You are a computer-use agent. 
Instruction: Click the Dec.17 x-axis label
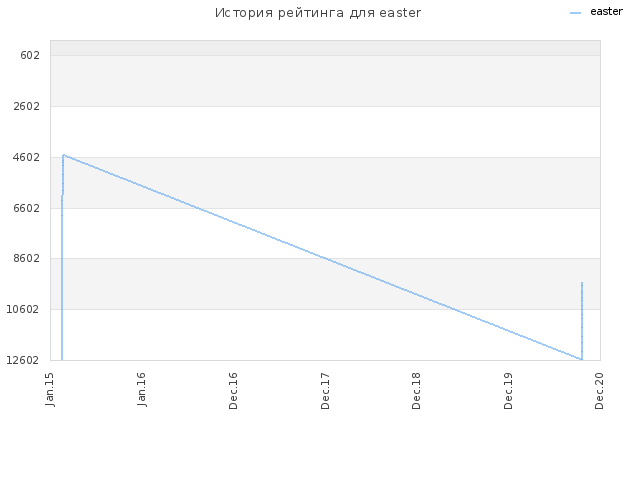tap(325, 391)
